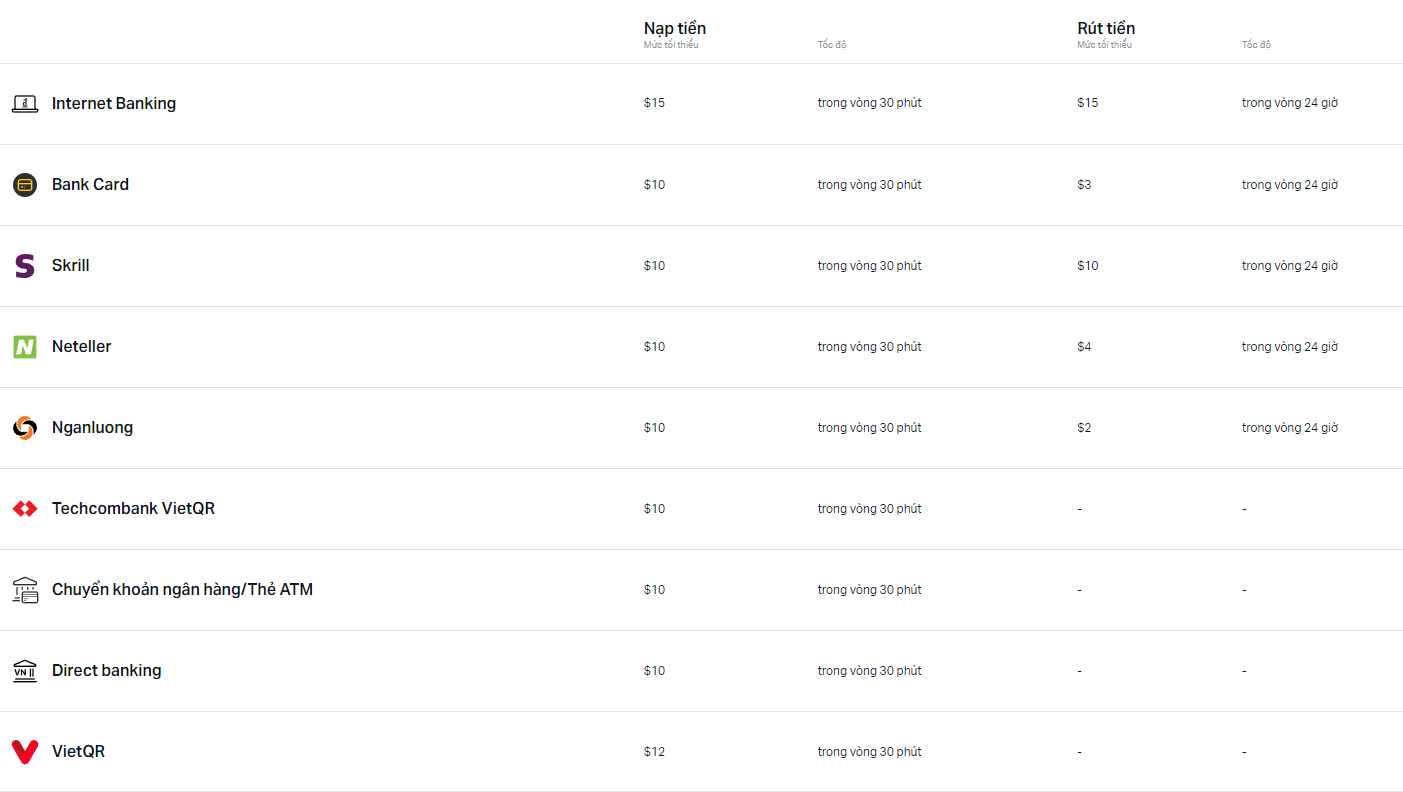Click the red Techcombank VietQR logo
Viewport: 1403px width, 792px height.
[x=25, y=508]
